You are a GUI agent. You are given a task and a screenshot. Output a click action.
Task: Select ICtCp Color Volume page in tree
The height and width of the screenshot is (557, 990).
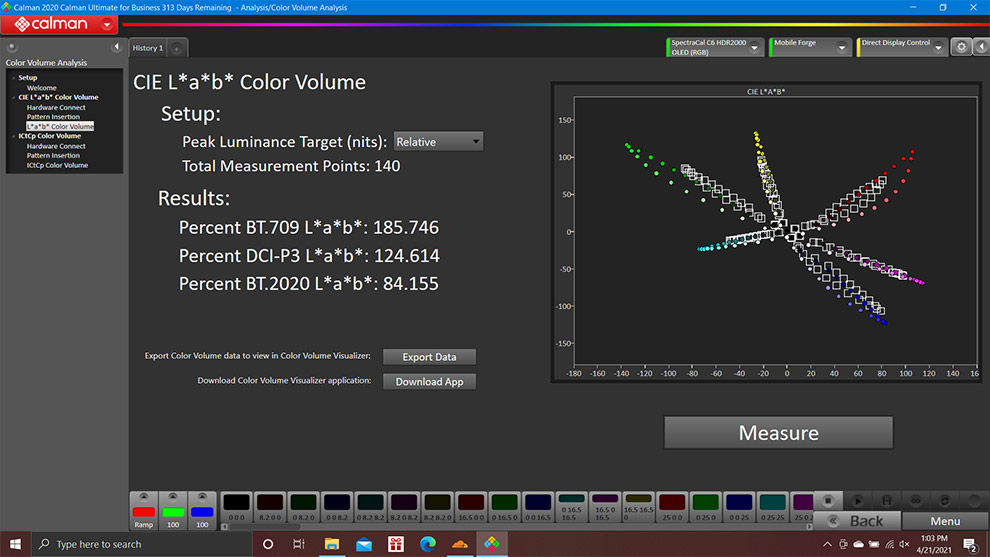[57, 165]
